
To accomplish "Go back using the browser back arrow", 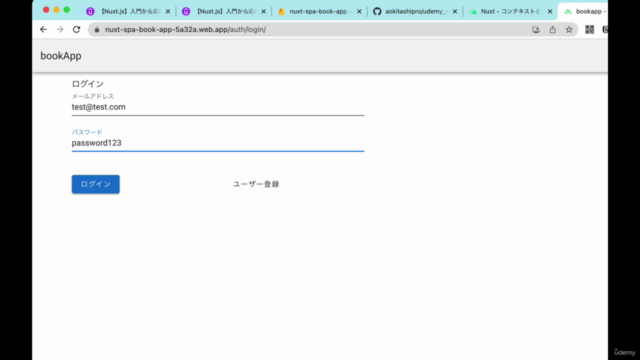I will [43, 29].
